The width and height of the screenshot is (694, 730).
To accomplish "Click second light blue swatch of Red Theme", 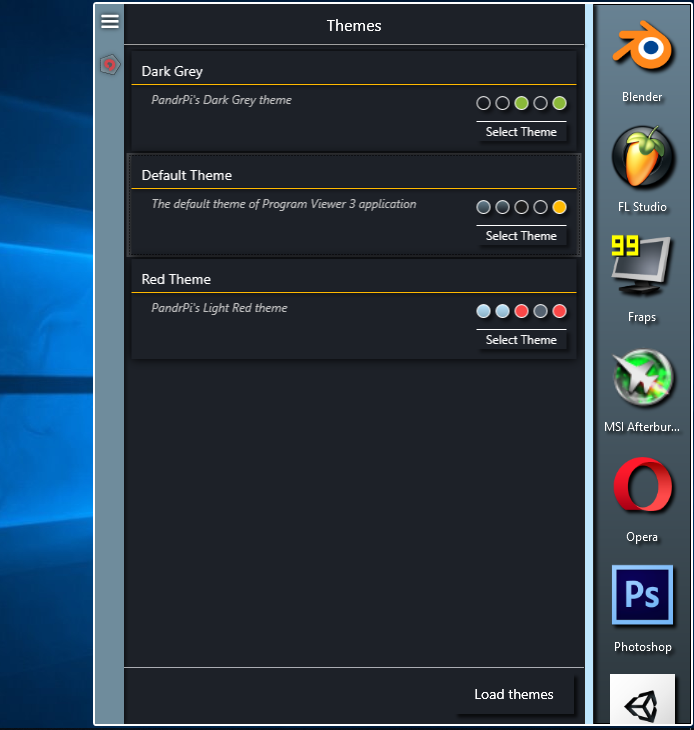I will (x=502, y=311).
